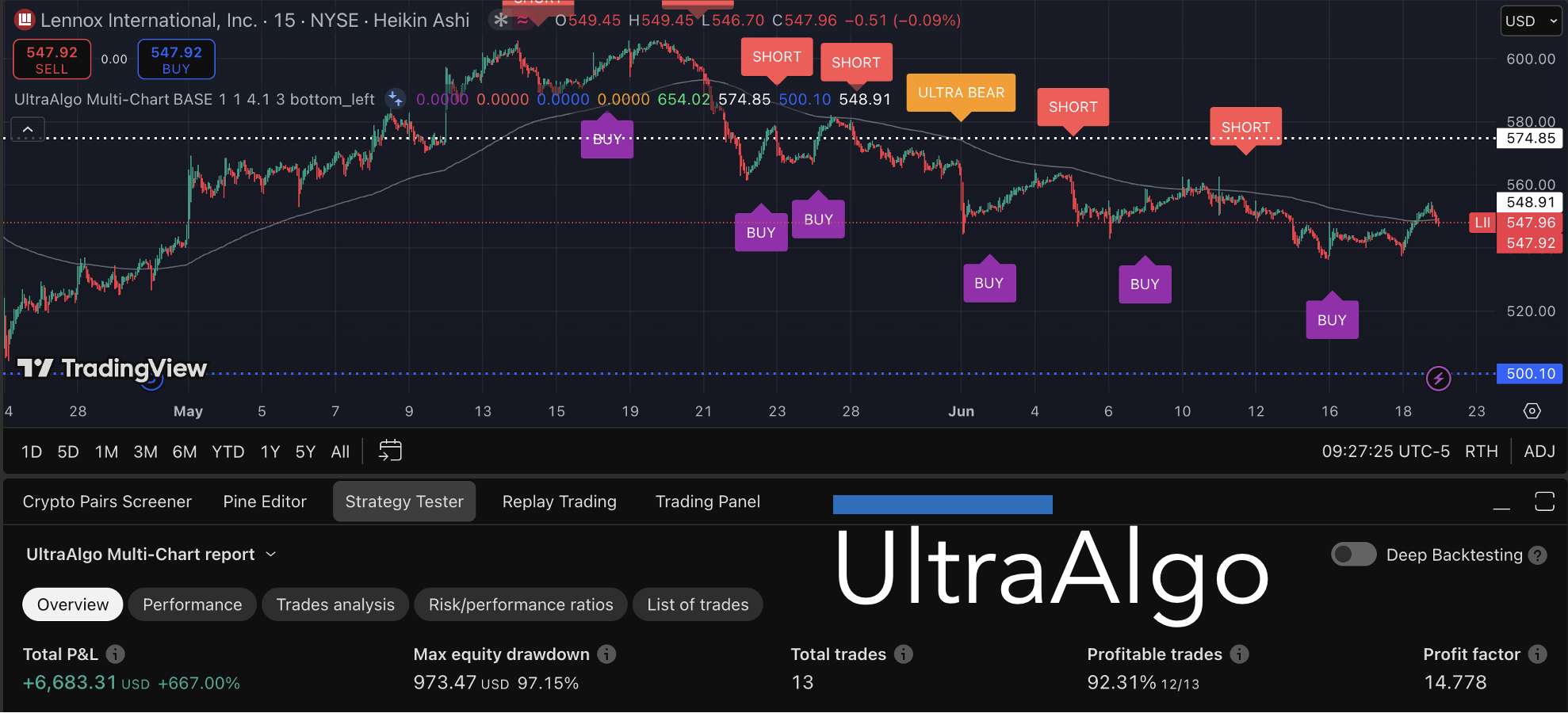Set chart range to 5D
Image resolution: width=1568 pixels, height=713 pixels.
(68, 452)
